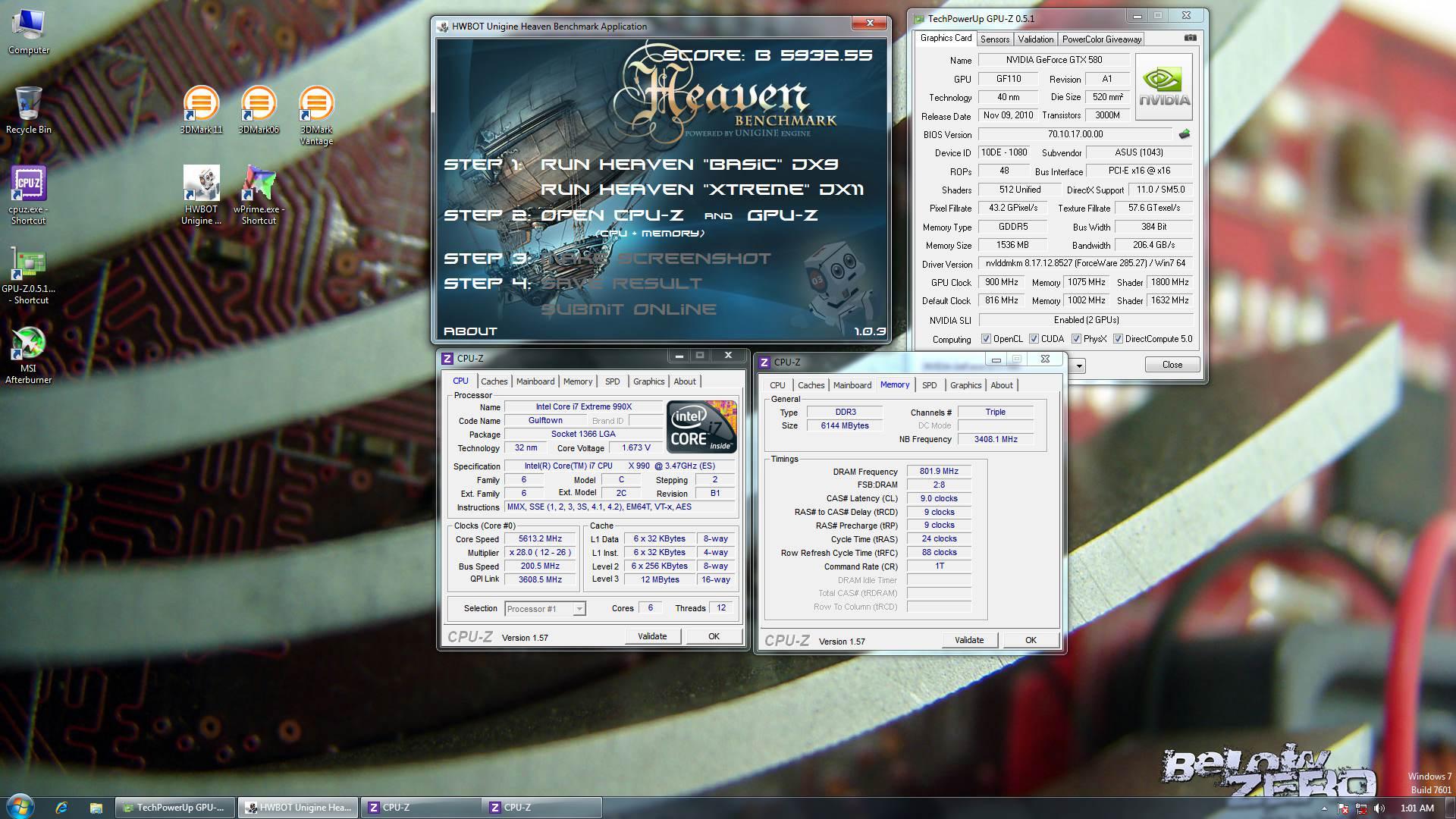
Task: Click Open CPU-Z in Heaven app
Action: coord(612,215)
